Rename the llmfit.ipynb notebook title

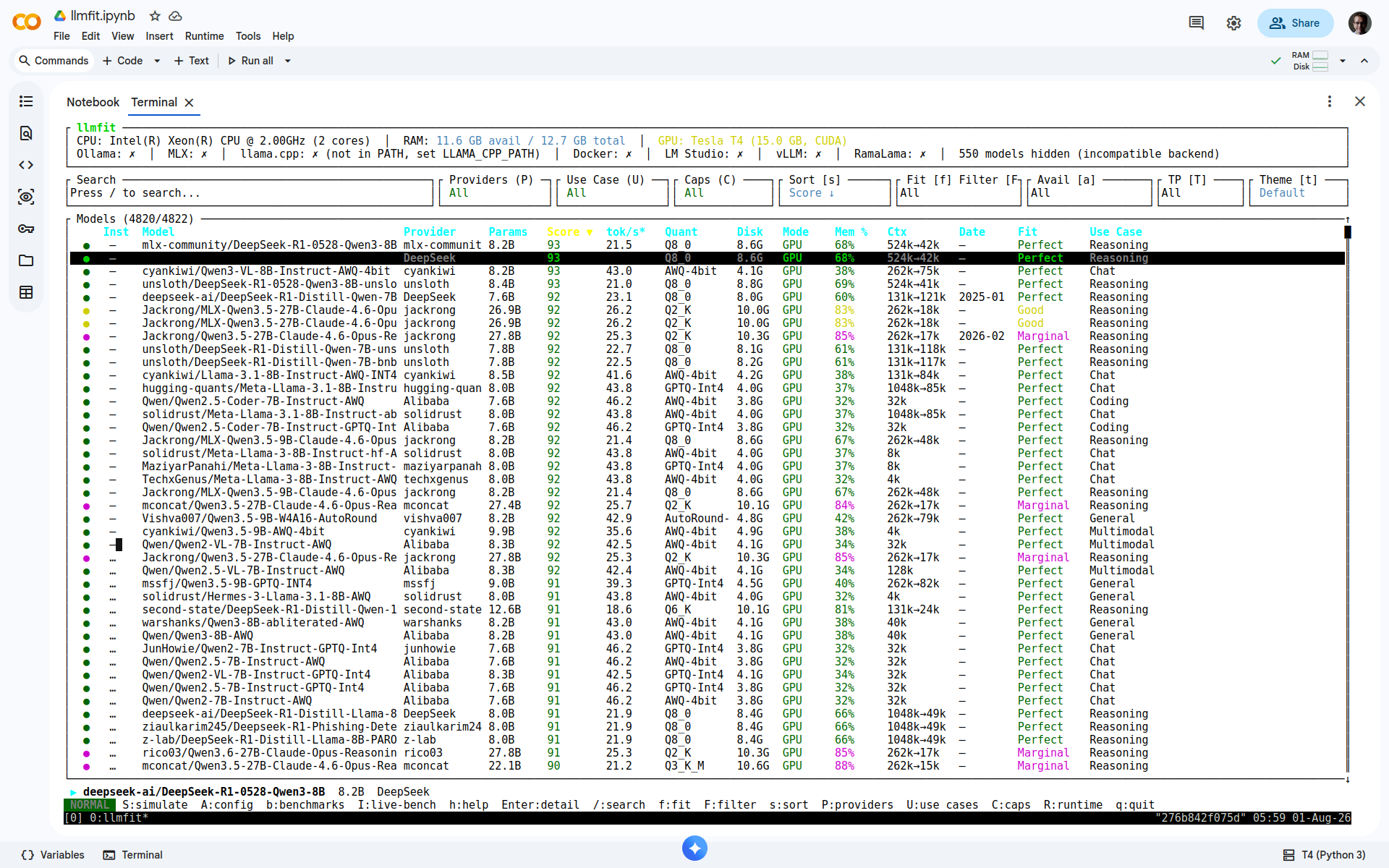pyautogui.click(x=103, y=16)
